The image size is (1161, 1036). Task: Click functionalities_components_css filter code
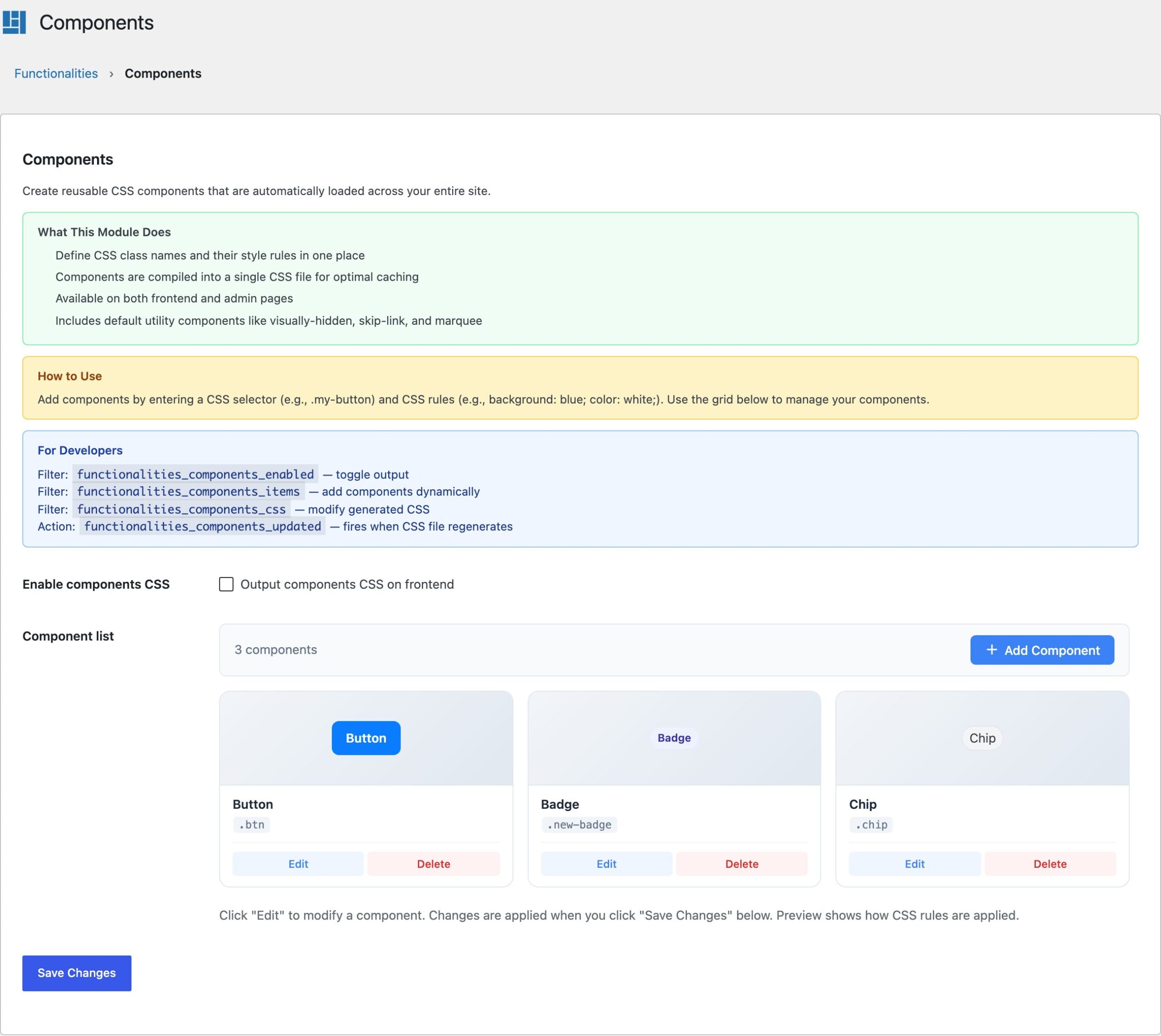(181, 509)
